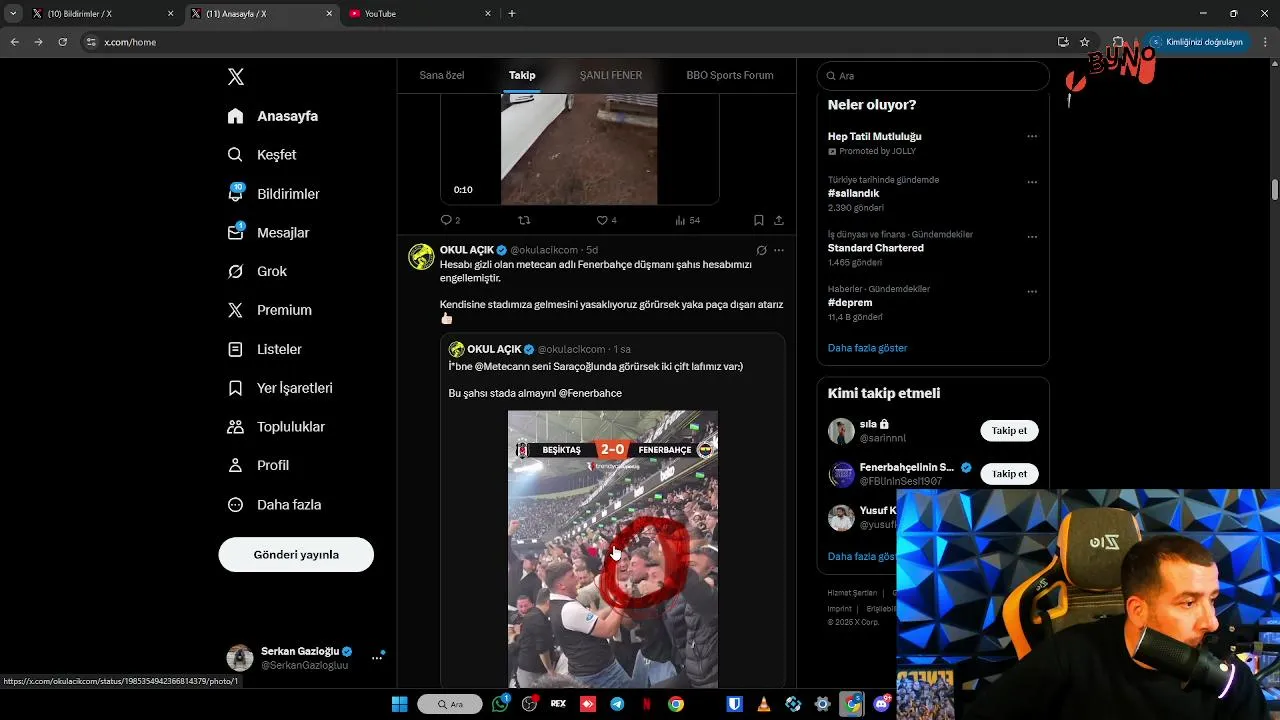
Task: Open Keşfet in the sidebar
Action: (262, 155)
